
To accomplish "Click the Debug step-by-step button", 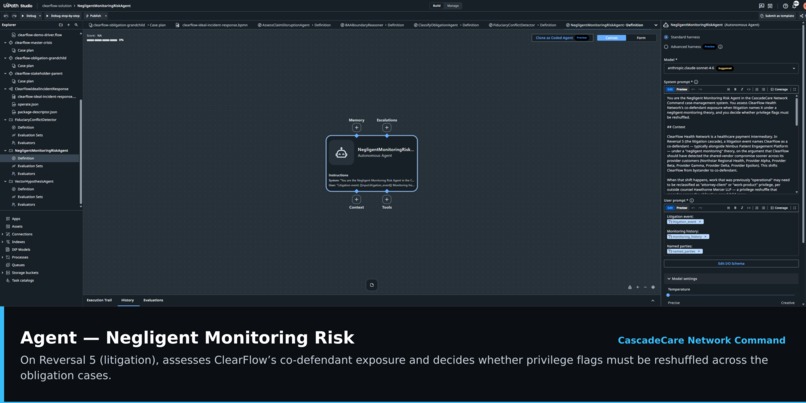I will coord(63,16).
